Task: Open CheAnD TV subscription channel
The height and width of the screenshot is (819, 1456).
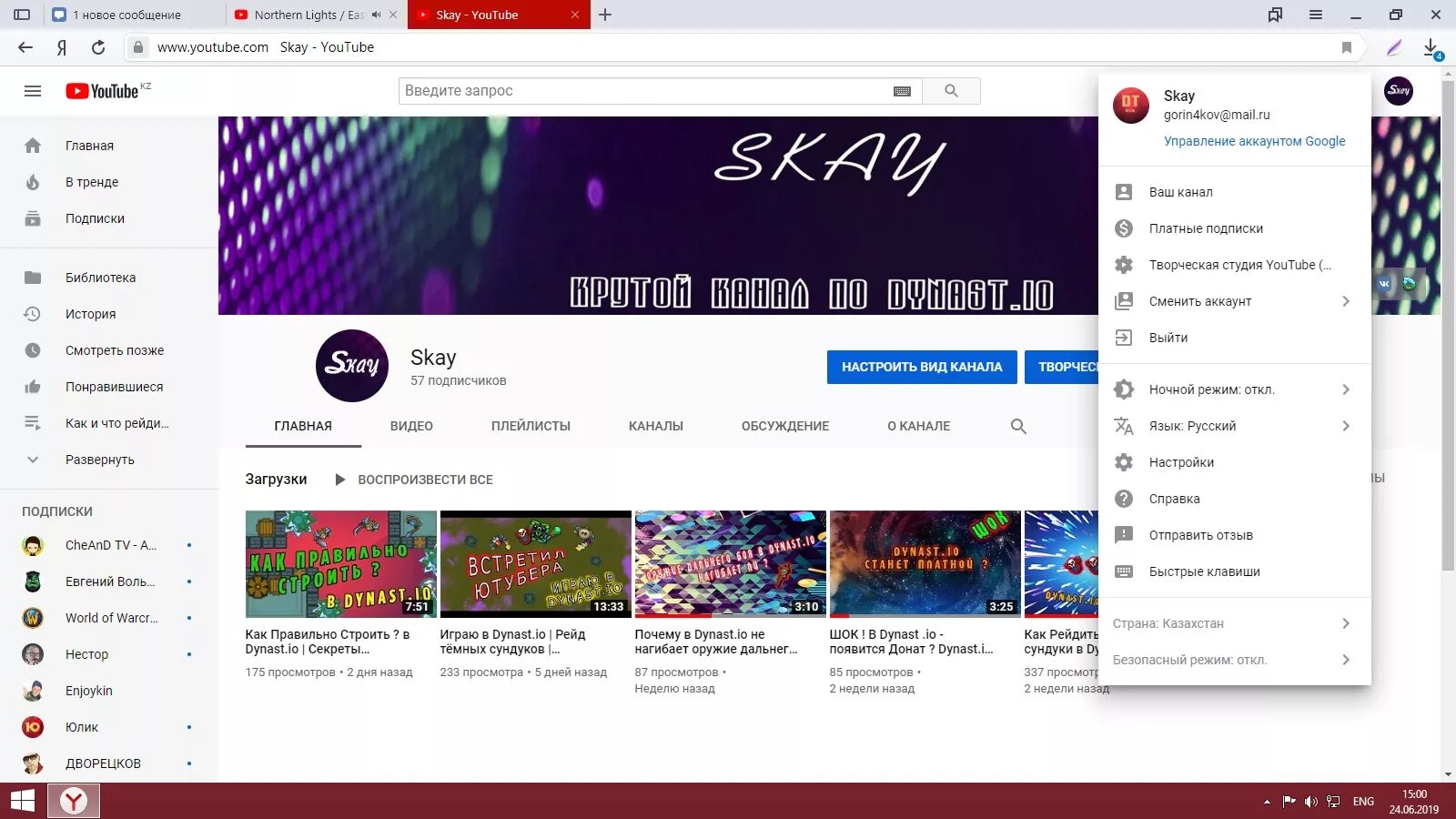Action: pyautogui.click(x=109, y=545)
